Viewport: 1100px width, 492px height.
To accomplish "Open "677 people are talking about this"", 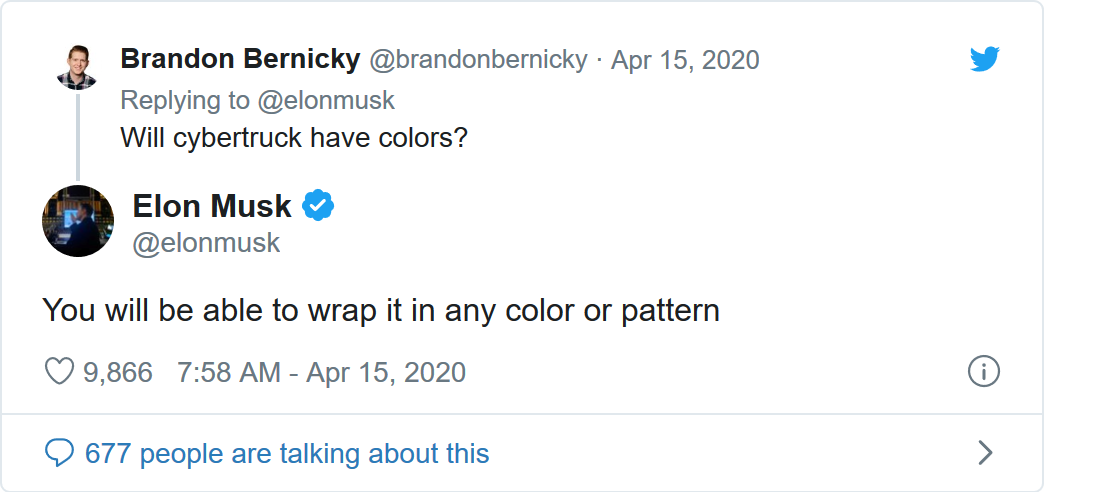I will 287,454.
